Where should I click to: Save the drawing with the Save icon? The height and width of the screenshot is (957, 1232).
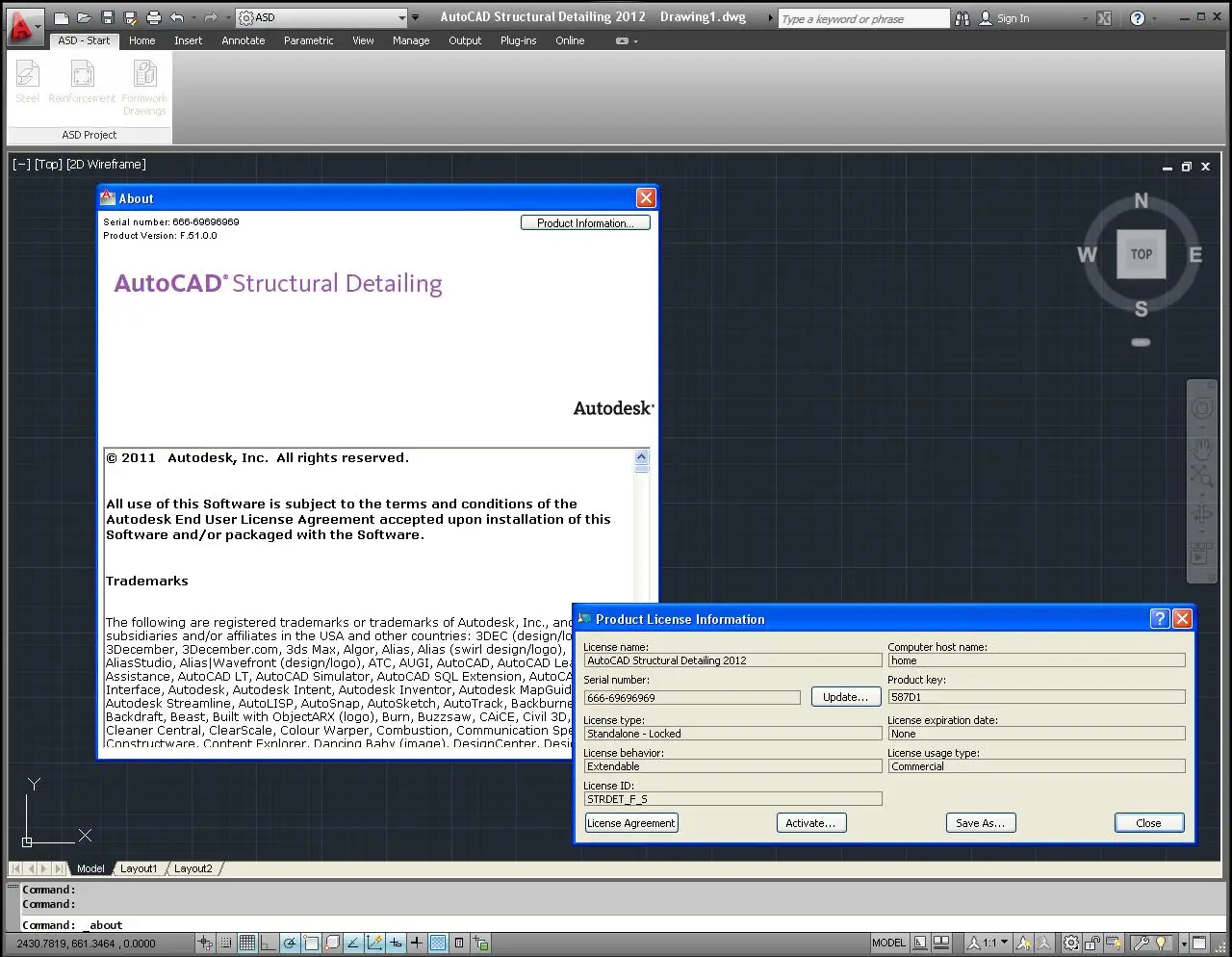pos(108,18)
